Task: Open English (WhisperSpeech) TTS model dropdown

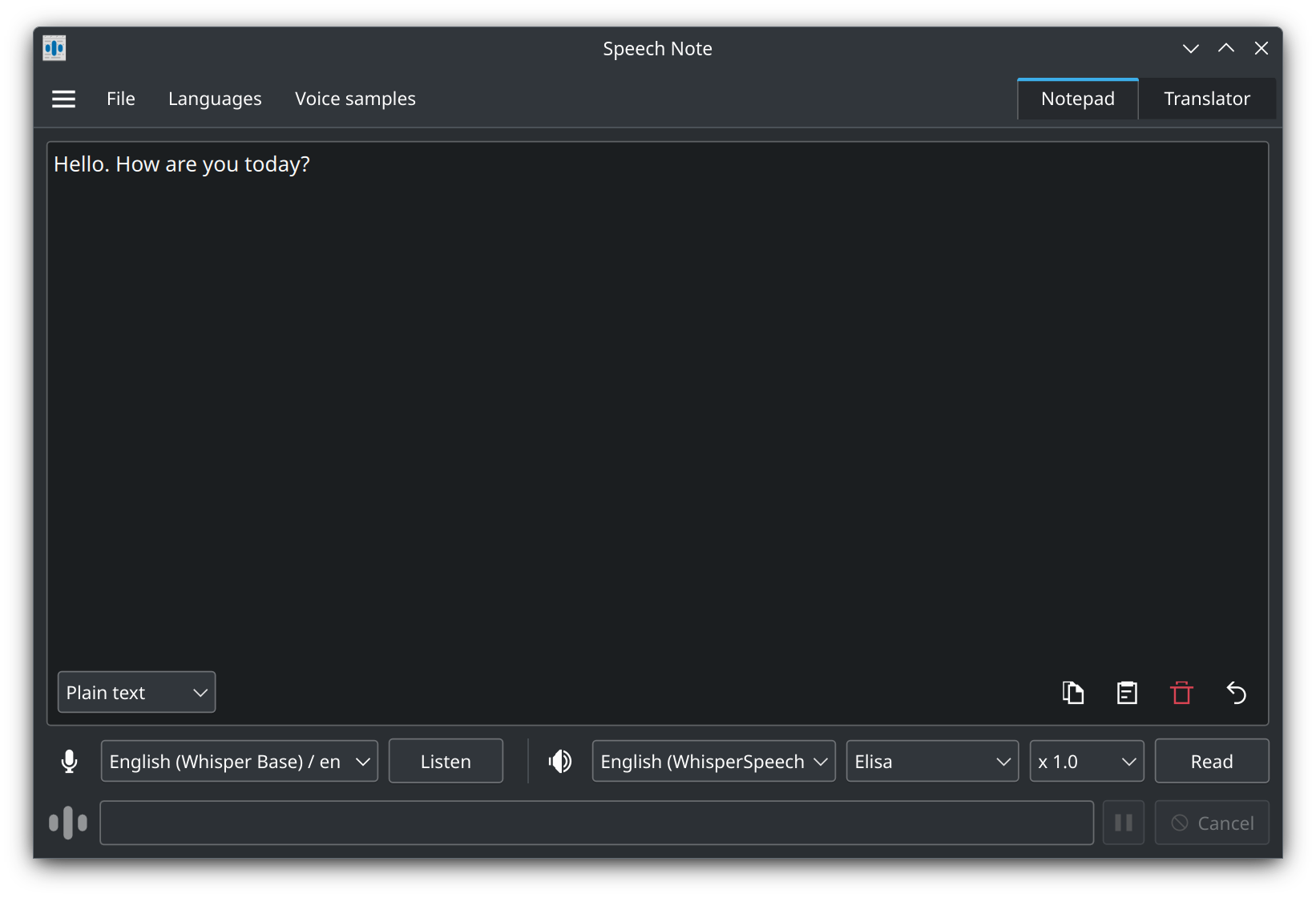Action: [713, 761]
